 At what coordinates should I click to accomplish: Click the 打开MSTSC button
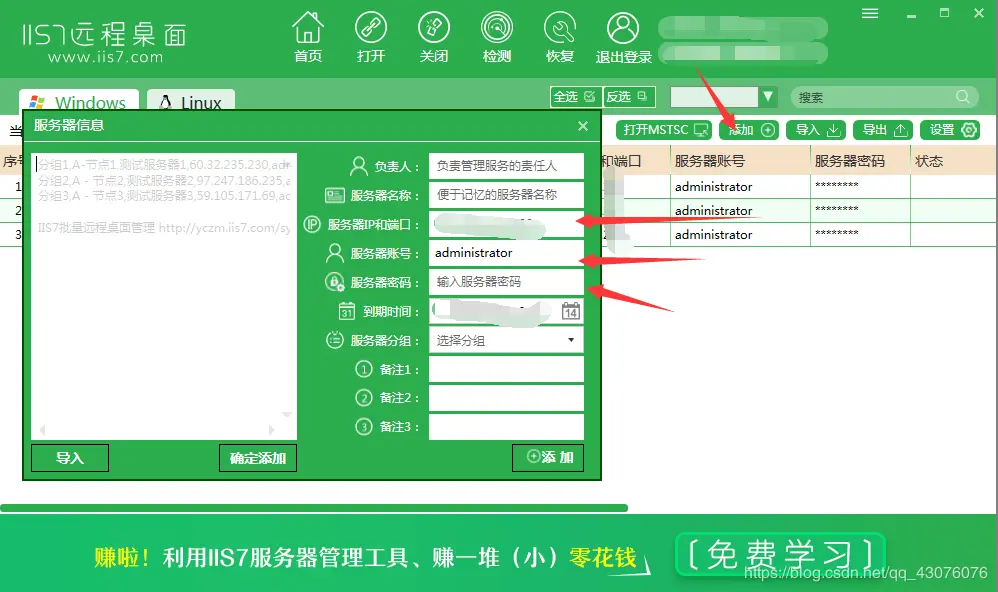click(x=664, y=129)
